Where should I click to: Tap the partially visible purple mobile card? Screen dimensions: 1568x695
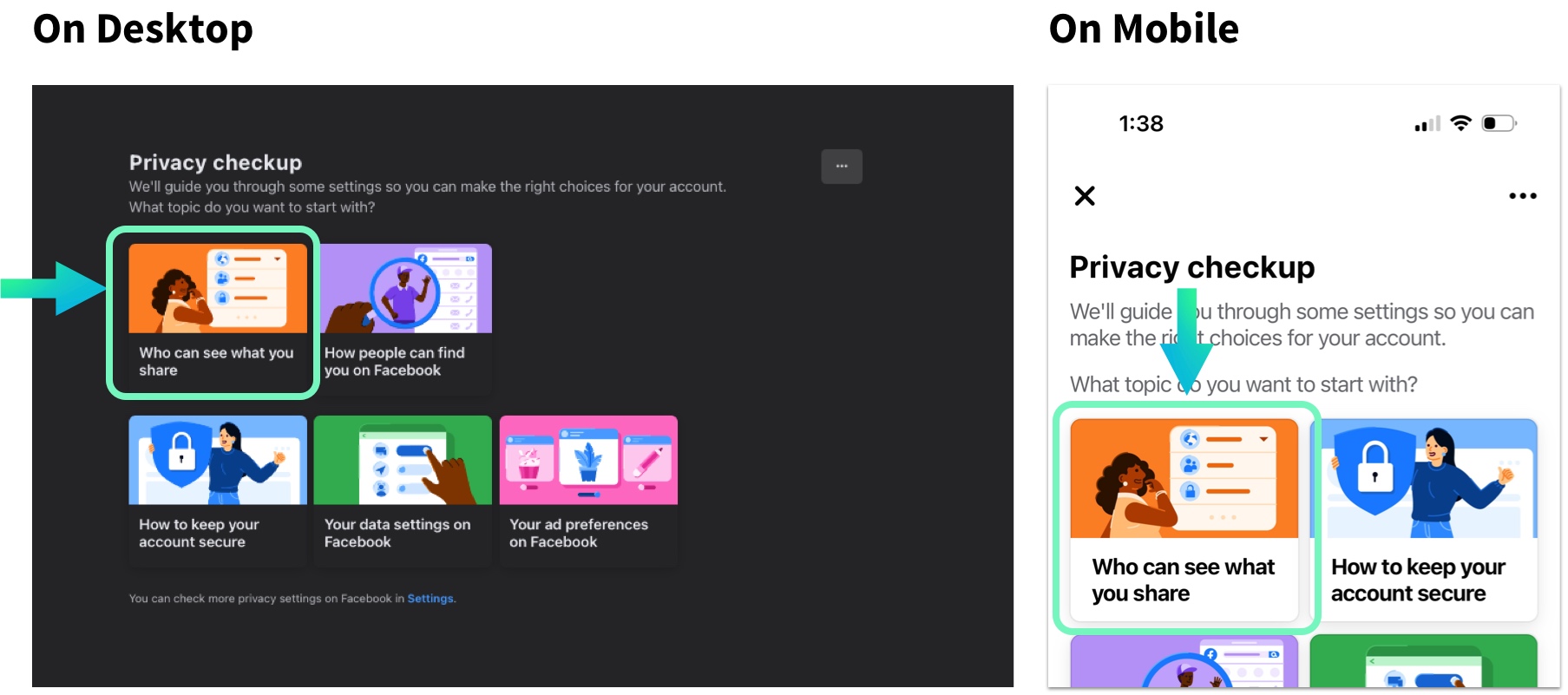click(1184, 662)
